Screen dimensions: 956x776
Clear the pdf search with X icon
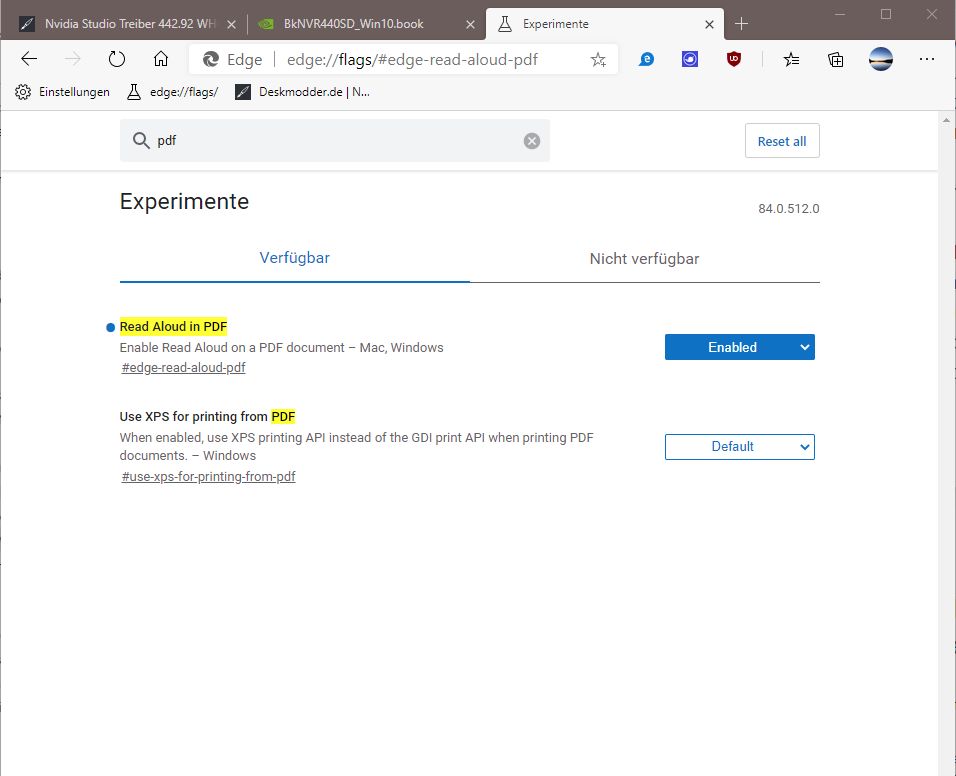(532, 141)
